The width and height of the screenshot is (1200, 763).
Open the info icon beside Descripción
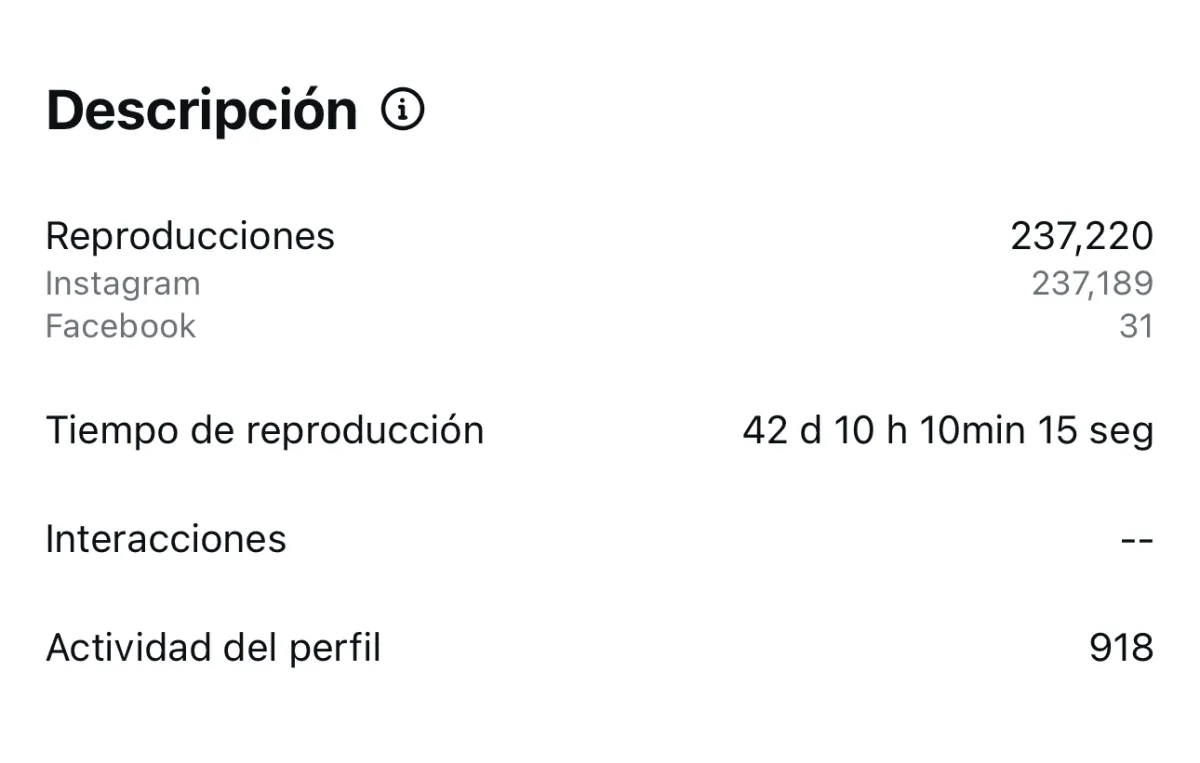[403, 110]
